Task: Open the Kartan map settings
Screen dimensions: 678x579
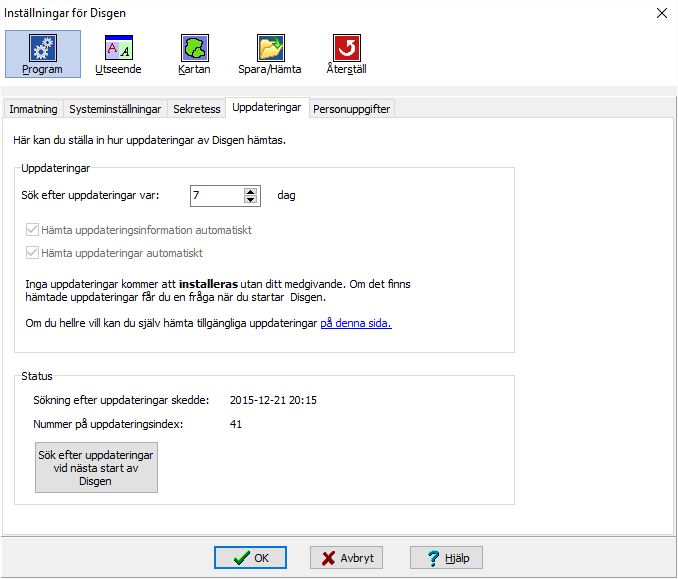Action: [194, 54]
